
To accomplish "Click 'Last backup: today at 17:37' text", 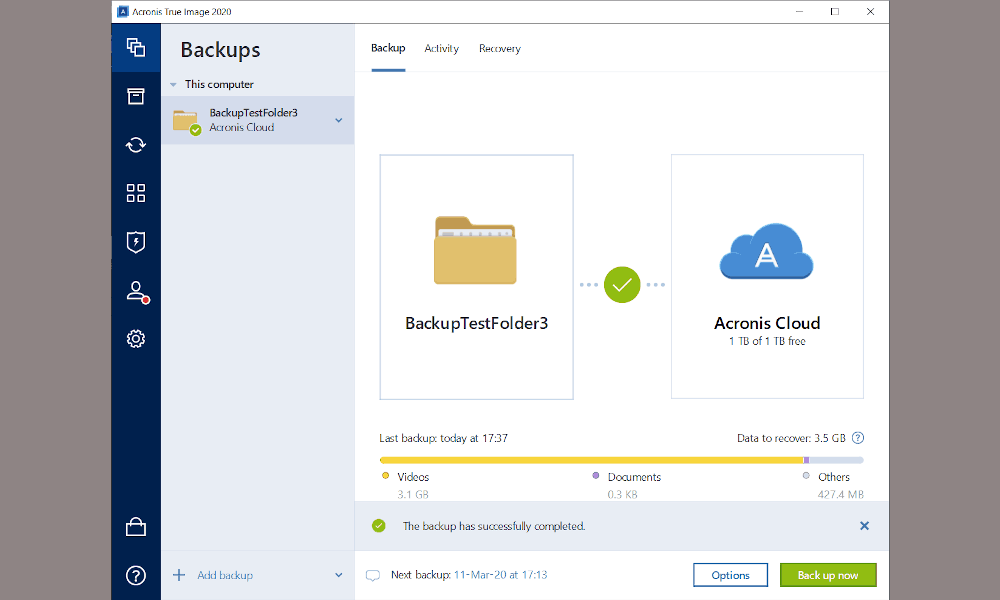I will (443, 438).
